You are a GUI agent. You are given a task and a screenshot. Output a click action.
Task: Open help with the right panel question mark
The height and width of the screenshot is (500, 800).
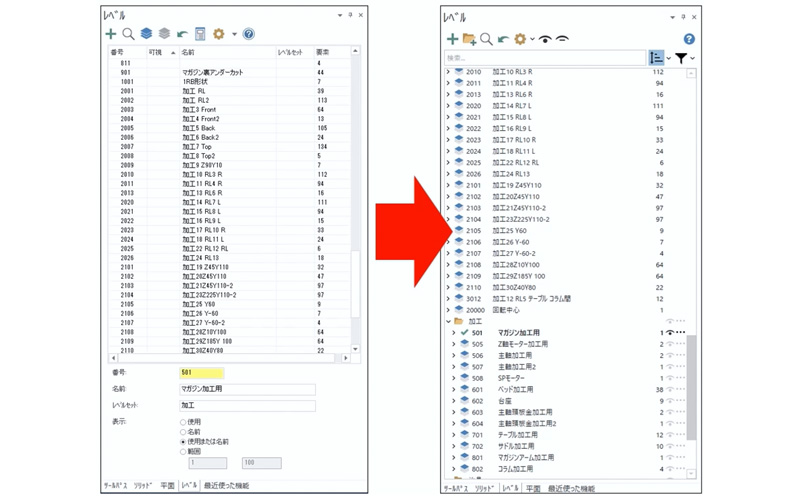(689, 39)
